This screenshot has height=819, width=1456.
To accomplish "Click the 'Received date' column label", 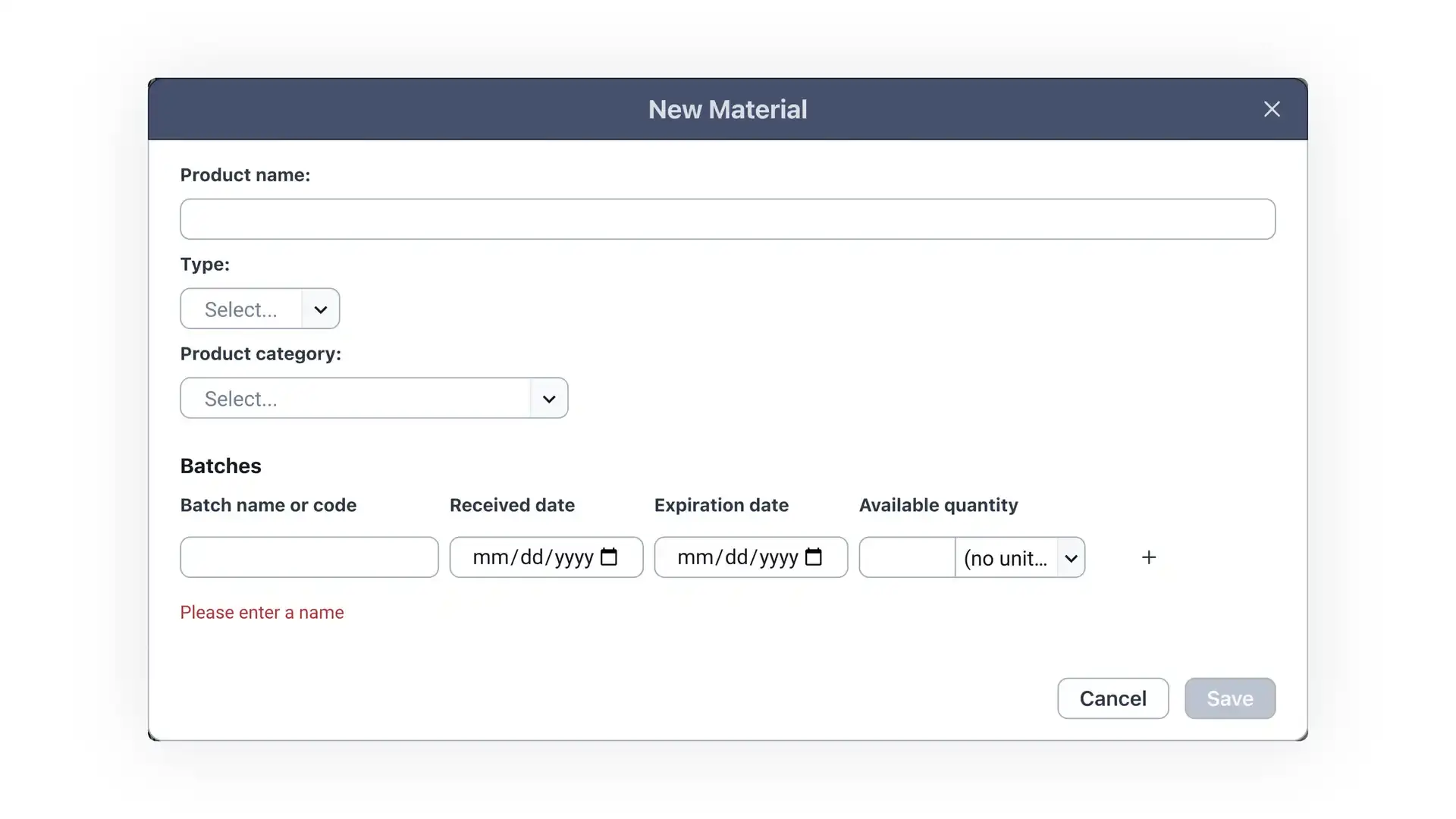I will click(512, 505).
